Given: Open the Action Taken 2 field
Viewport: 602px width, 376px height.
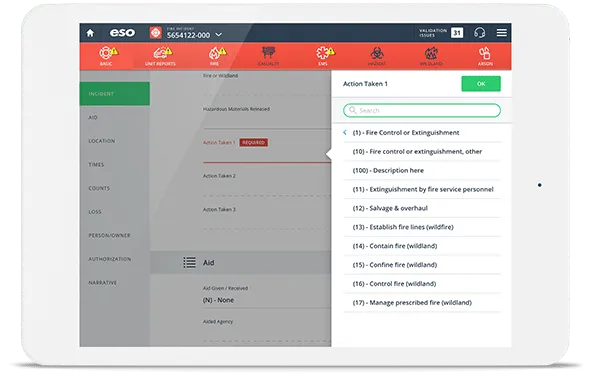Looking at the screenshot, I should click(267, 184).
